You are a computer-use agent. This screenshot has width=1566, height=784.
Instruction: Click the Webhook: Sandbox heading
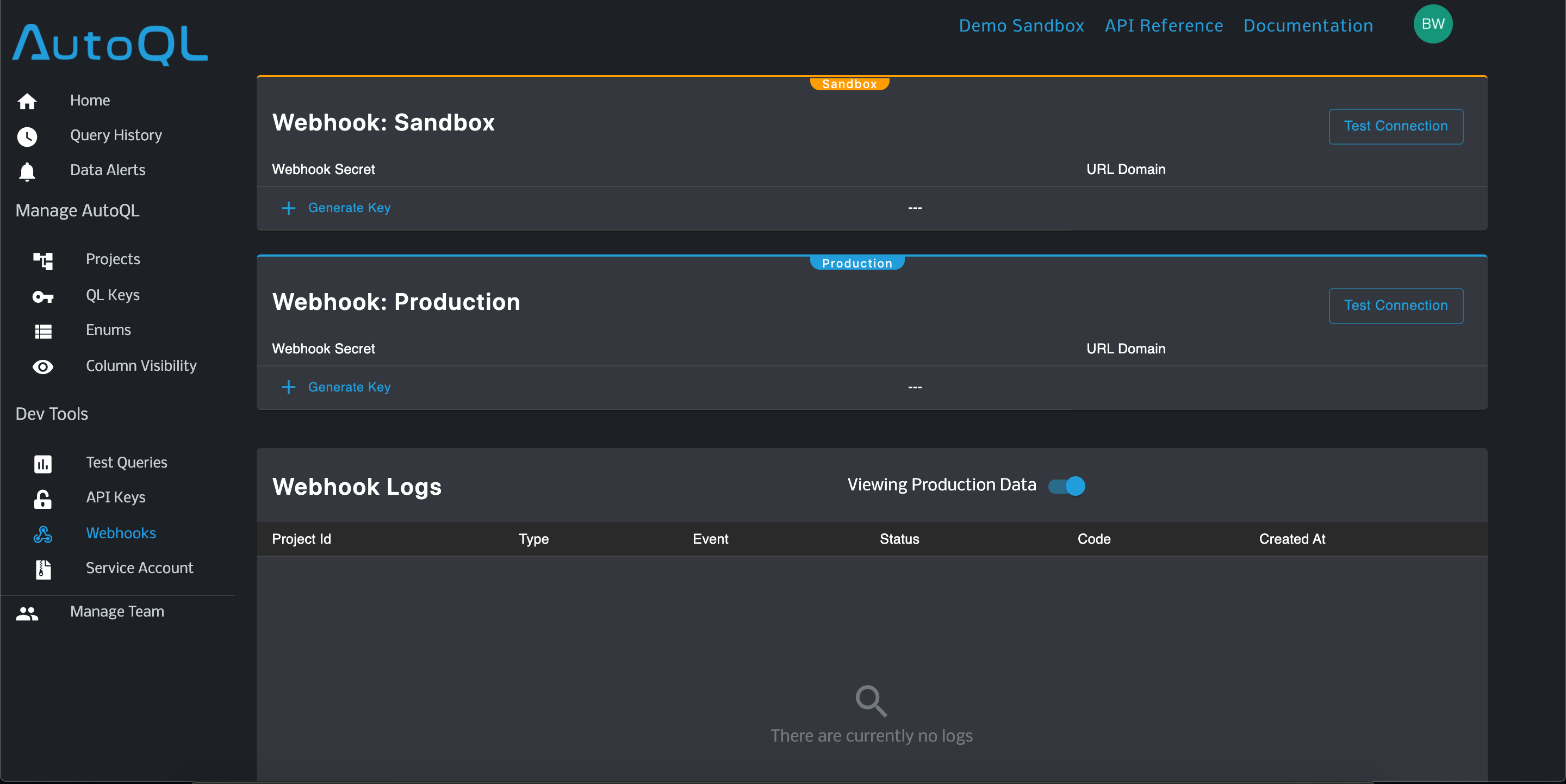(383, 123)
